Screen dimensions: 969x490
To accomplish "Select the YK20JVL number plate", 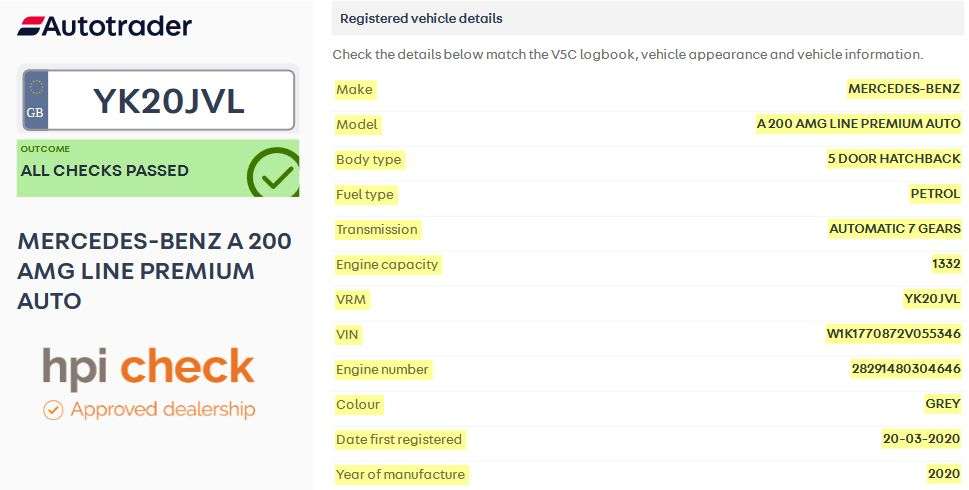I will (168, 101).
